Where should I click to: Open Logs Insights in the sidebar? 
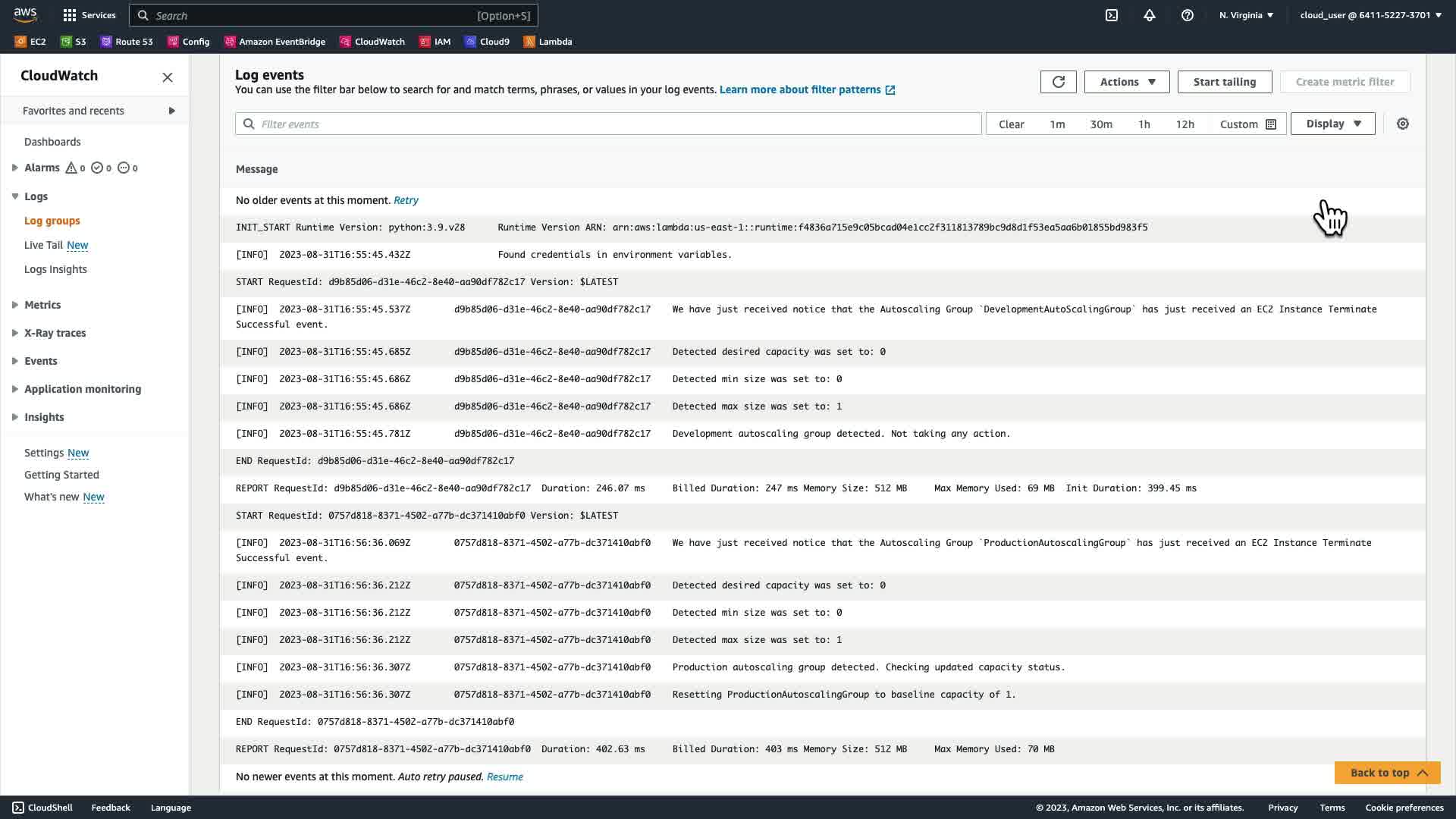(55, 269)
